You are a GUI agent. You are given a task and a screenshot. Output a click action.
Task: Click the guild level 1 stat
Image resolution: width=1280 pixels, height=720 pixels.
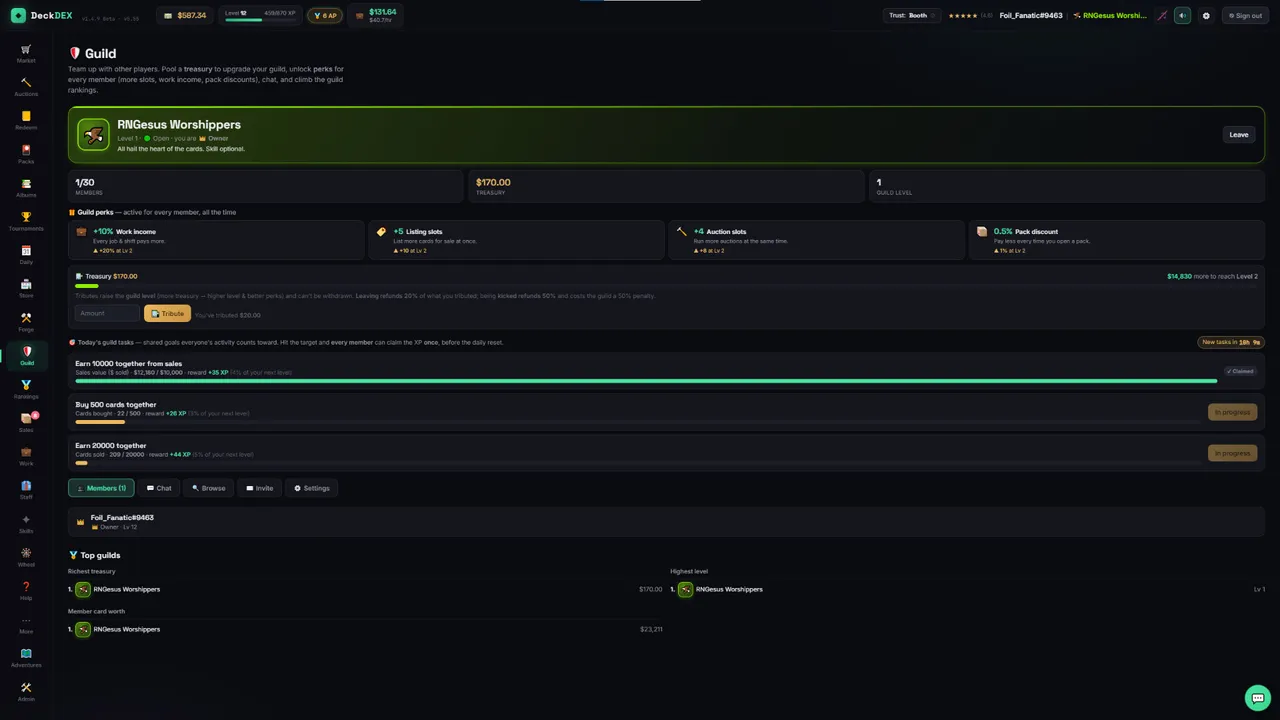(x=1067, y=186)
